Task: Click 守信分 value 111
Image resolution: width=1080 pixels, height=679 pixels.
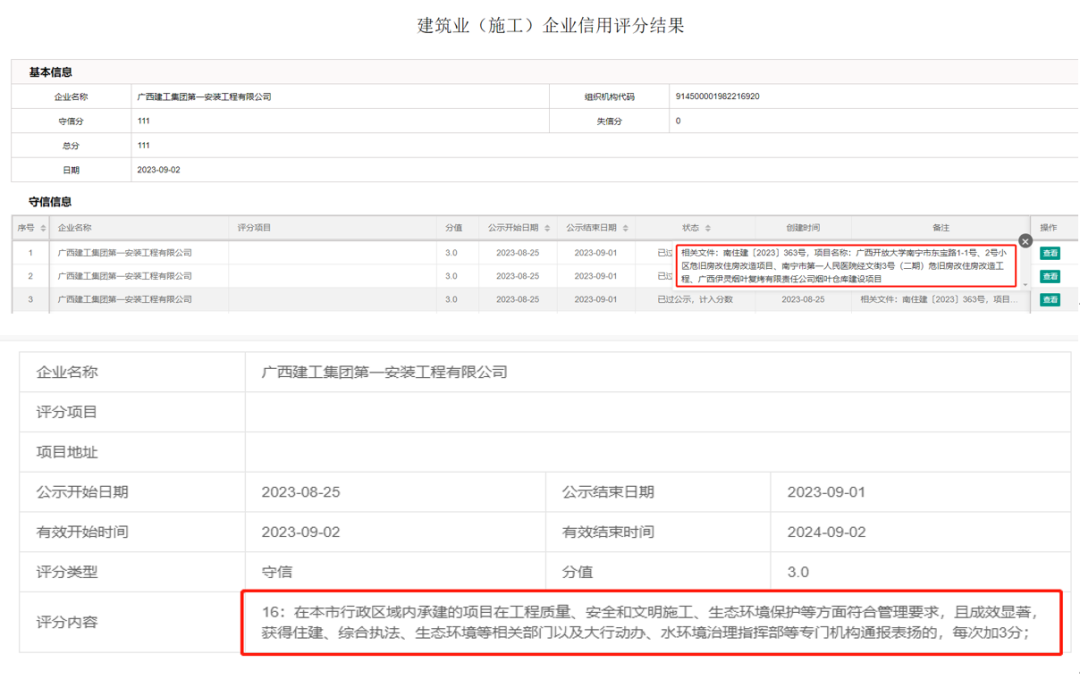Action: [143, 121]
